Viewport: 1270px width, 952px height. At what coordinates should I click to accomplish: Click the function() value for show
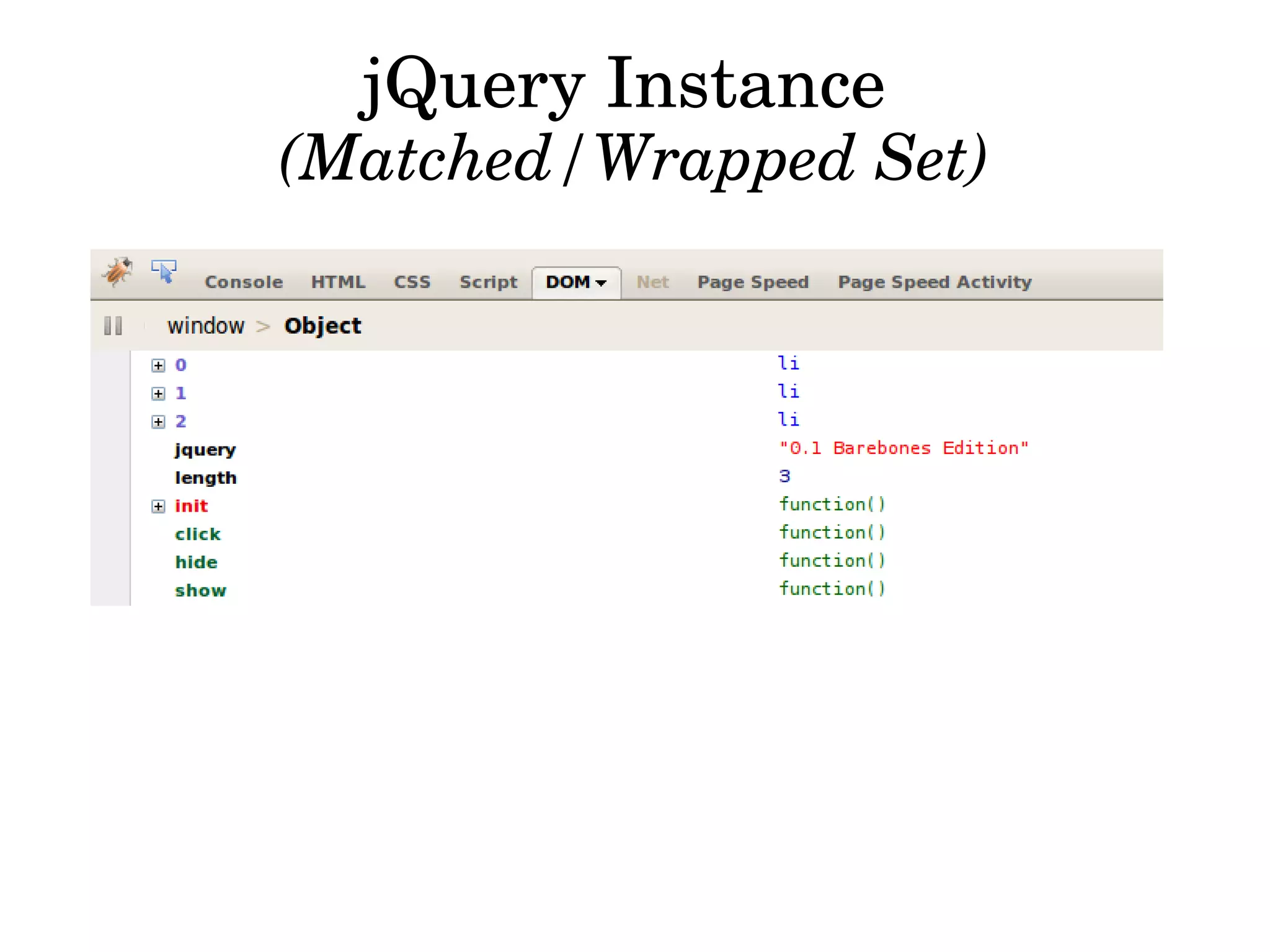pos(832,589)
